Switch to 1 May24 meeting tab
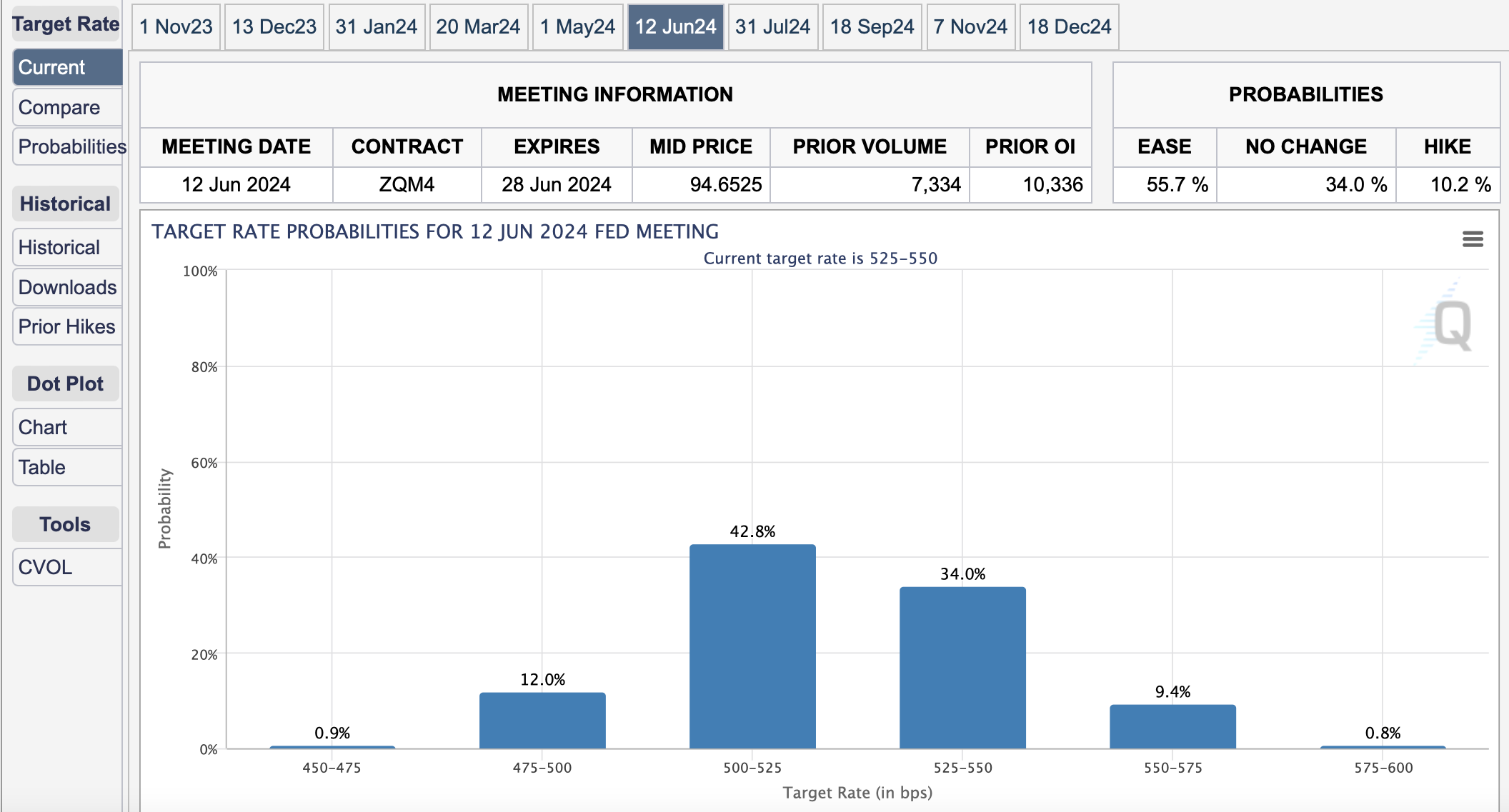Viewport: 1509px width, 812px height. [x=577, y=27]
